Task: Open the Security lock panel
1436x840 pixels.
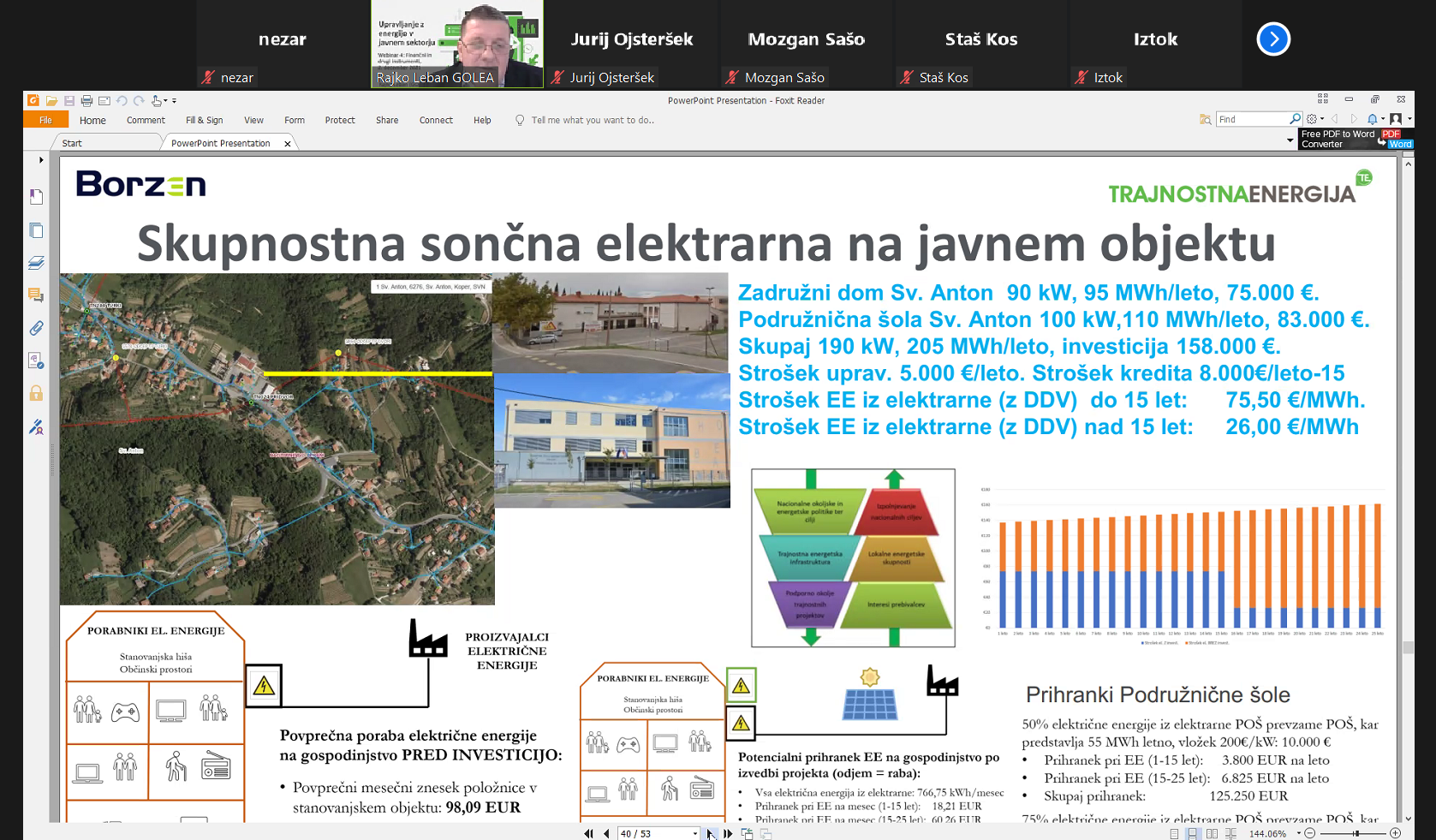Action: coord(36,393)
